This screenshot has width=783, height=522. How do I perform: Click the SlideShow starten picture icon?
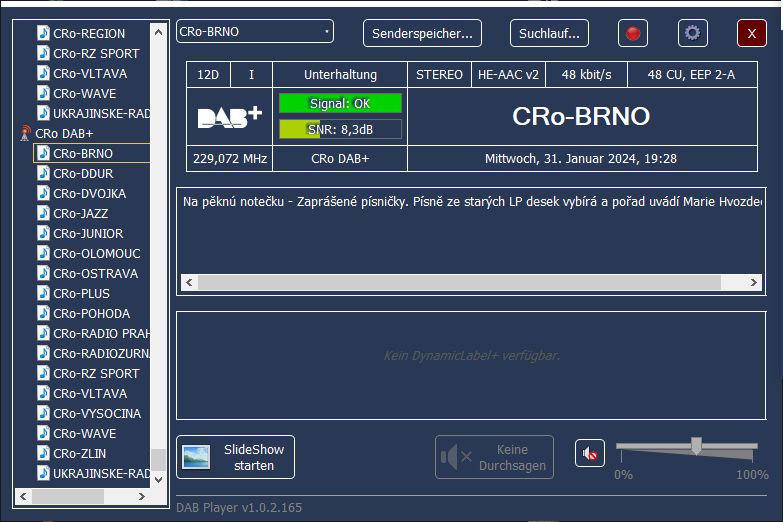point(196,457)
